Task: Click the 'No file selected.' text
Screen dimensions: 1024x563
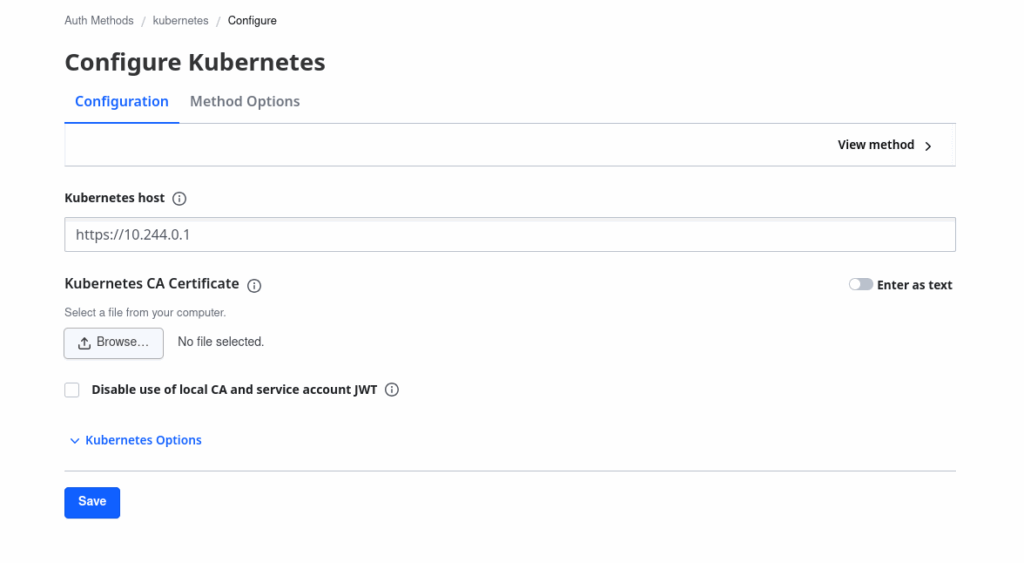Action: (221, 342)
